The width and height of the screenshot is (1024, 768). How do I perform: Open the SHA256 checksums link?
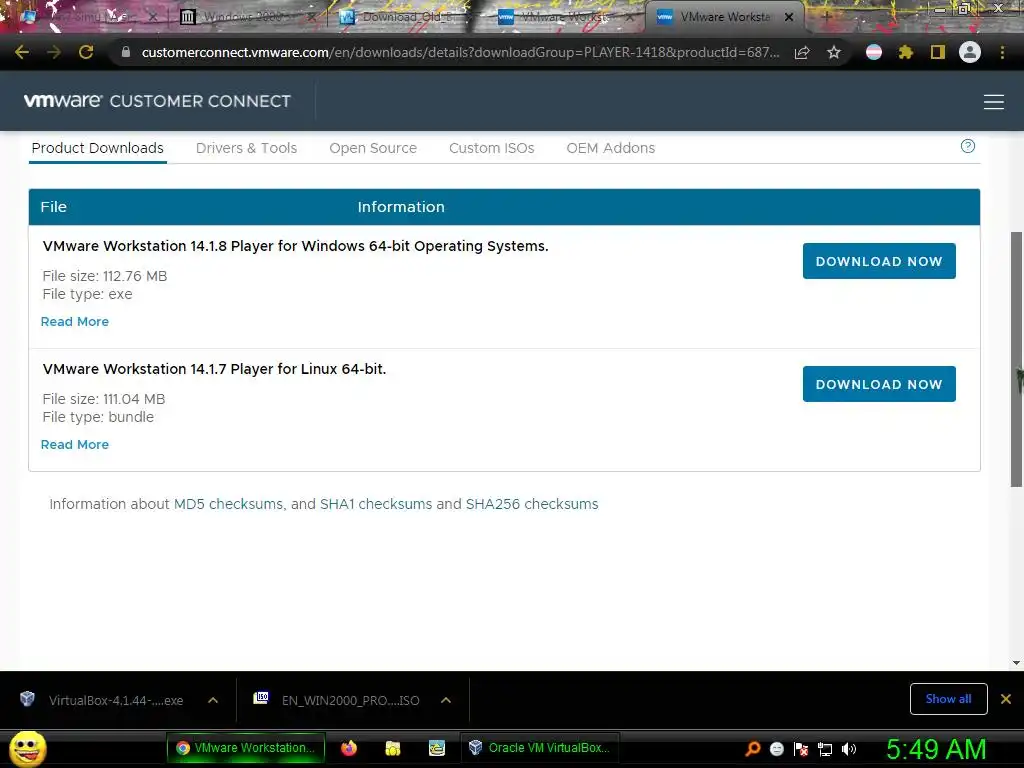[x=532, y=504]
